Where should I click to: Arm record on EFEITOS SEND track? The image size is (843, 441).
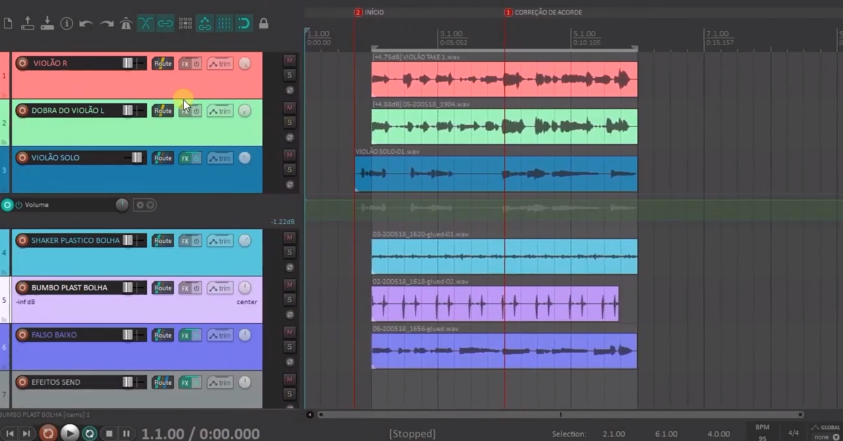(22, 382)
